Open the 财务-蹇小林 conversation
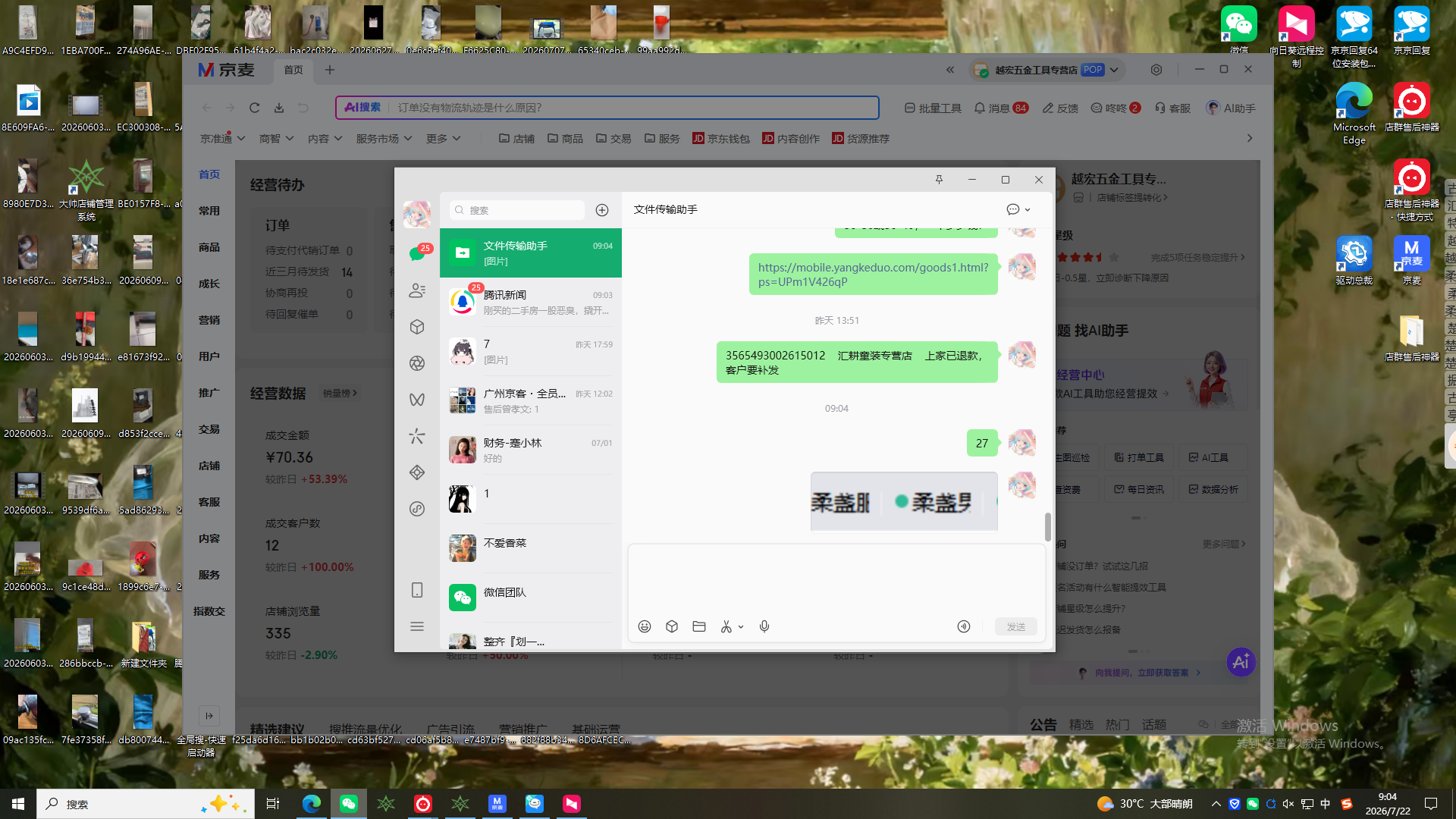This screenshot has width=1456, height=819. 531,450
